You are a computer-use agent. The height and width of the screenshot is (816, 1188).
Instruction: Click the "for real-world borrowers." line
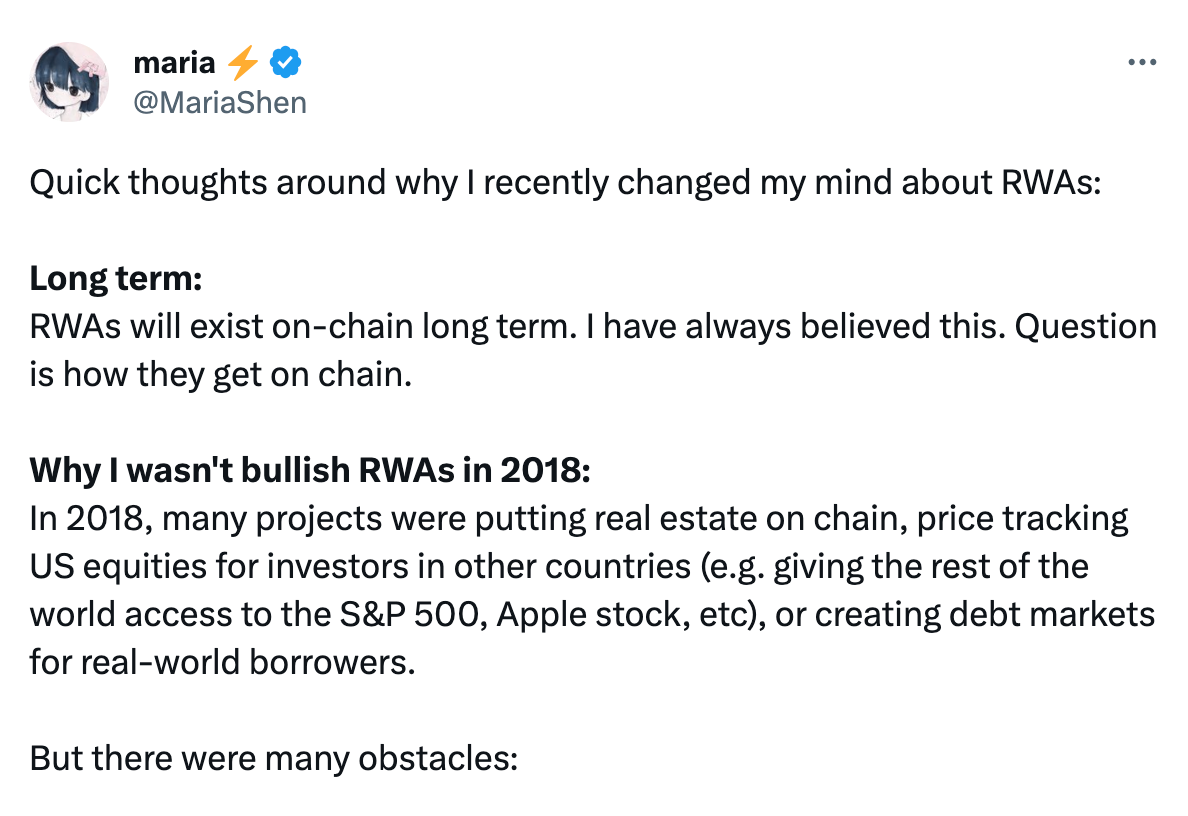click(221, 663)
